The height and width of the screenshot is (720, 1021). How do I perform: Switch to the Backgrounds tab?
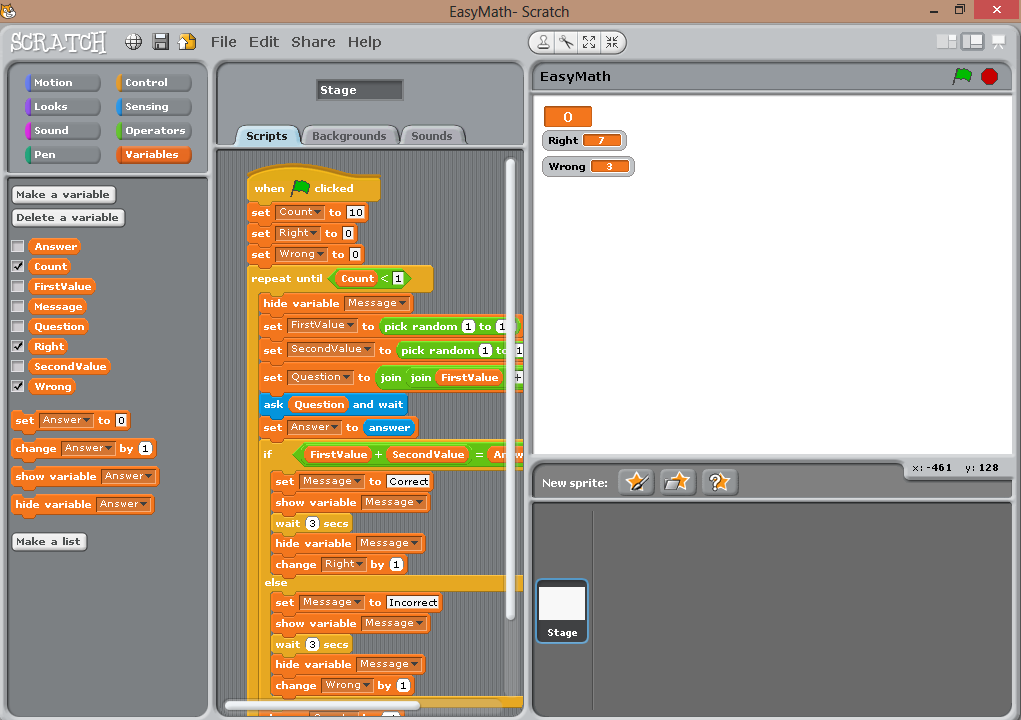coord(348,136)
